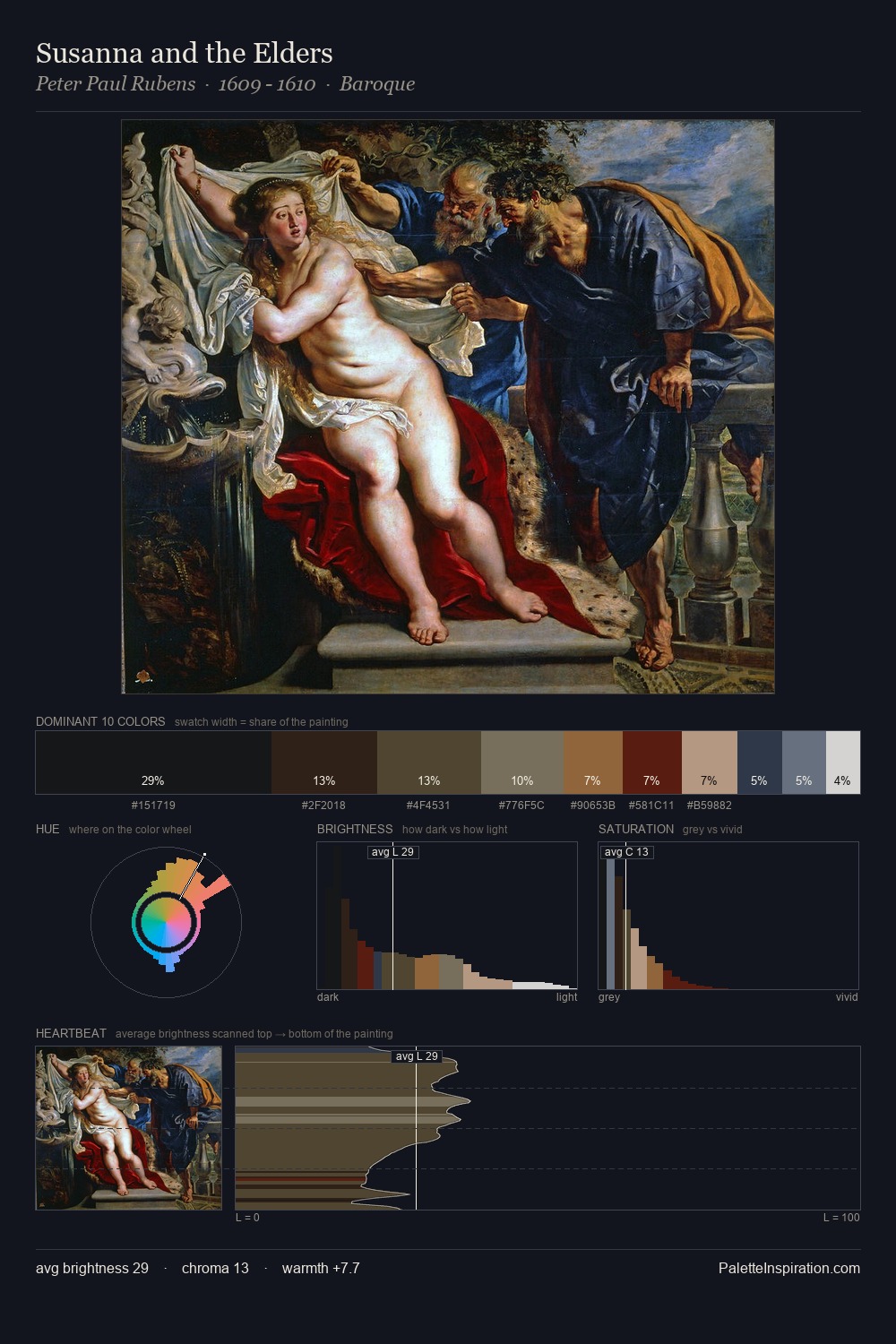Click the hue color wheel chart

pos(166,921)
